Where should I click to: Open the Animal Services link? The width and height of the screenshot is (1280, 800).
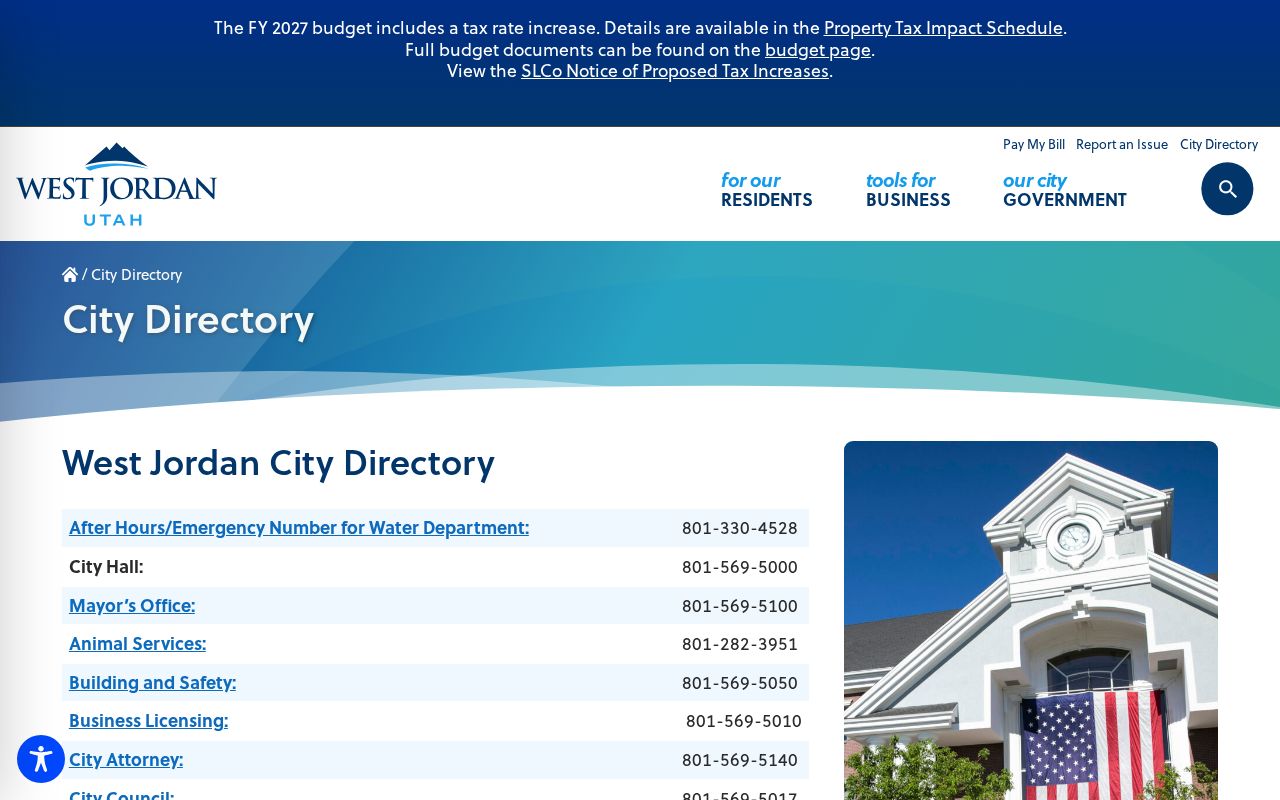pyautogui.click(x=137, y=643)
